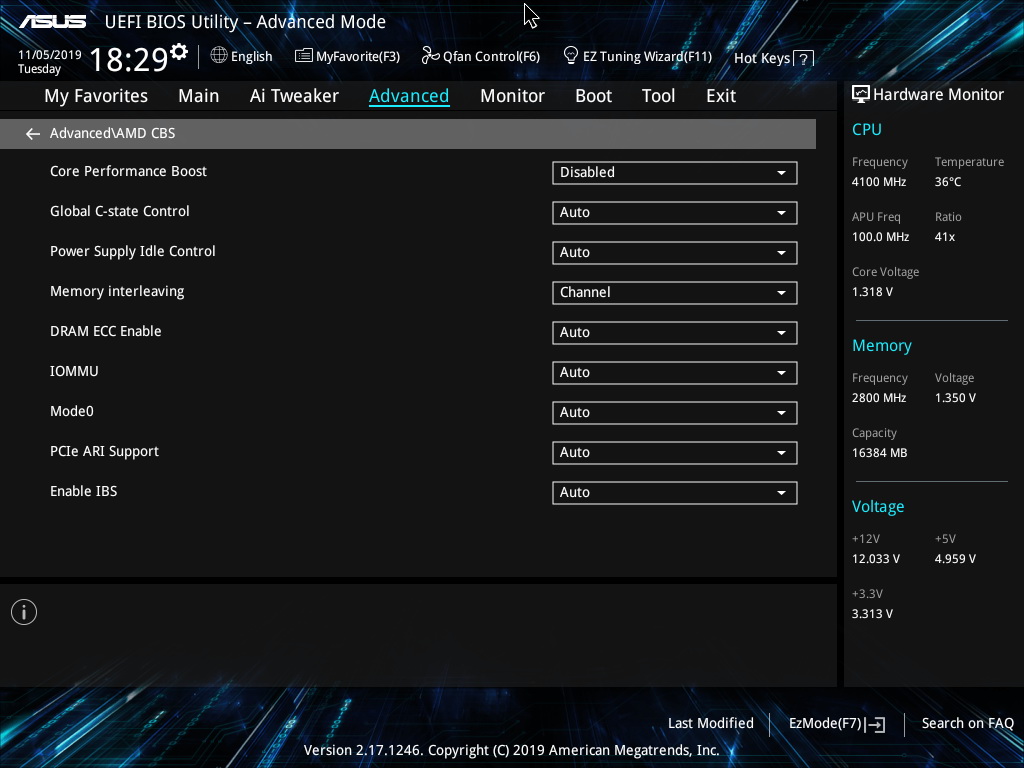This screenshot has width=1024, height=768.
Task: Switch to the Boot tab
Action: pyautogui.click(x=593, y=96)
